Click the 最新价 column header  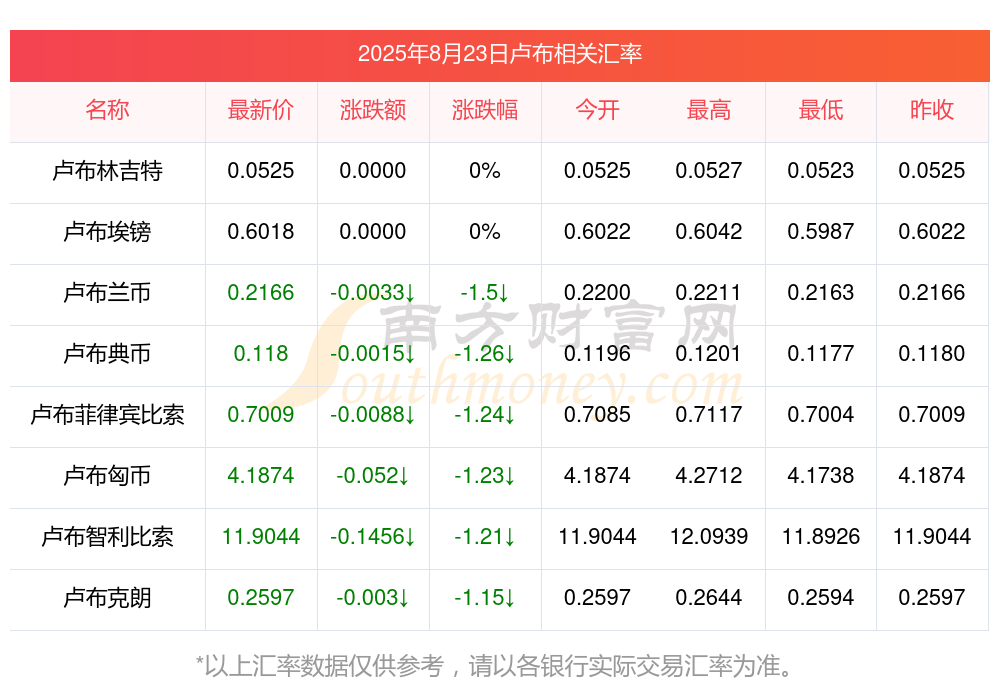click(x=261, y=110)
